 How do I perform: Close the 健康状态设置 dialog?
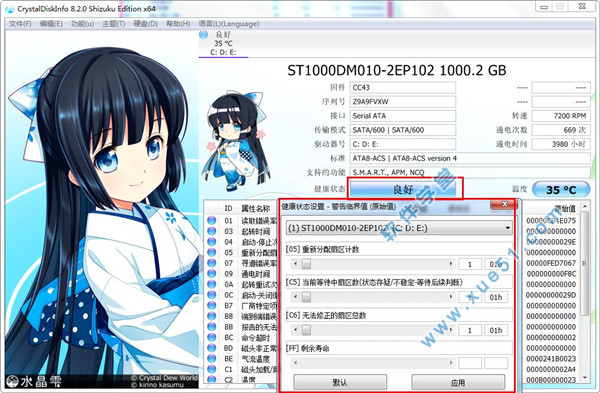pyautogui.click(x=504, y=204)
